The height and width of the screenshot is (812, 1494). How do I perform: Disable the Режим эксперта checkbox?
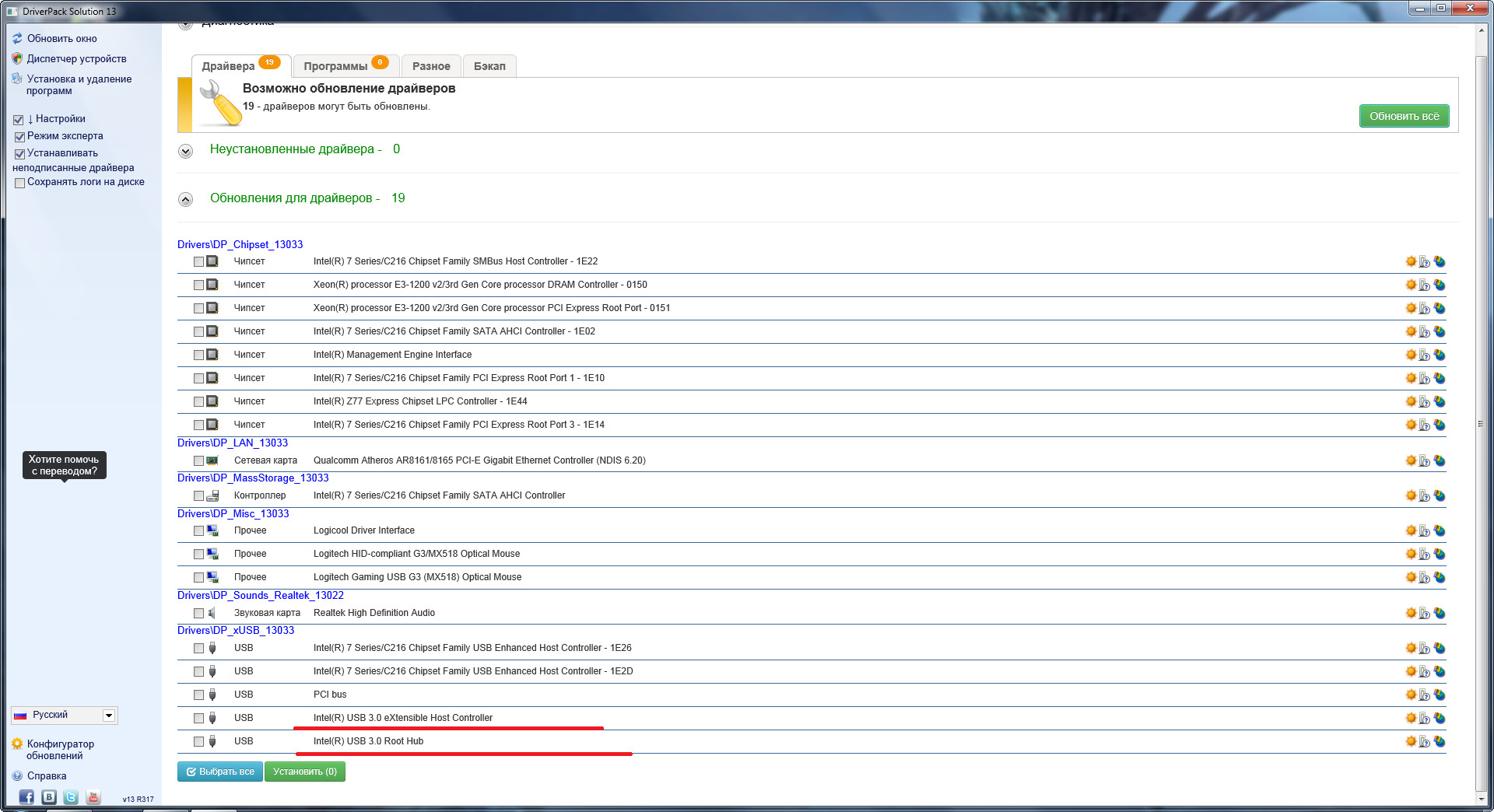[x=19, y=137]
